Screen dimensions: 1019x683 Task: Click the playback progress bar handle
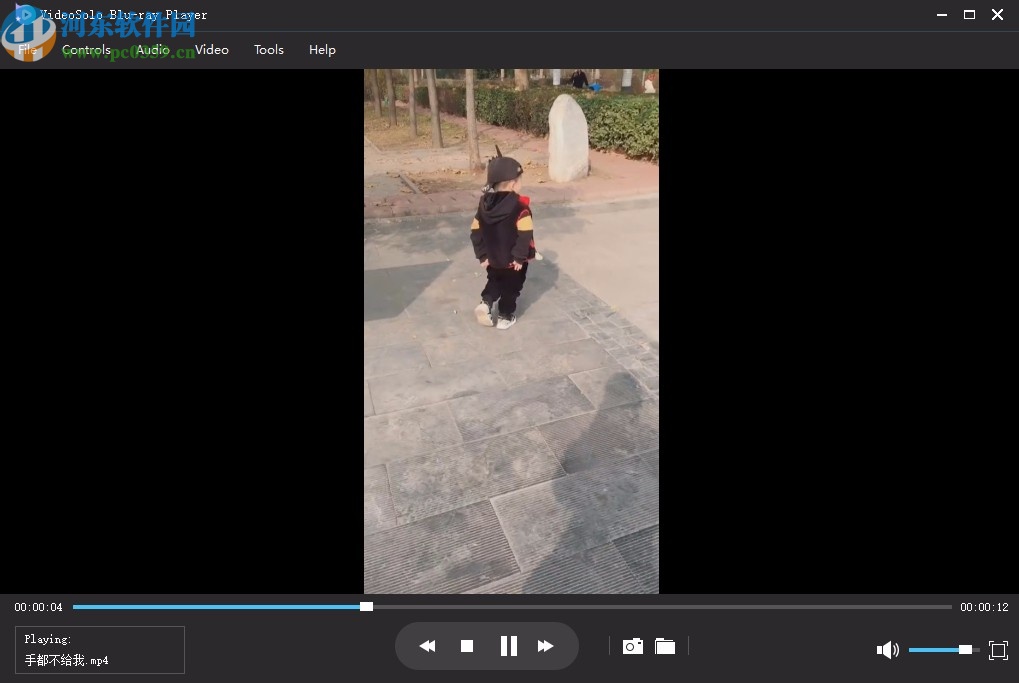(367, 606)
